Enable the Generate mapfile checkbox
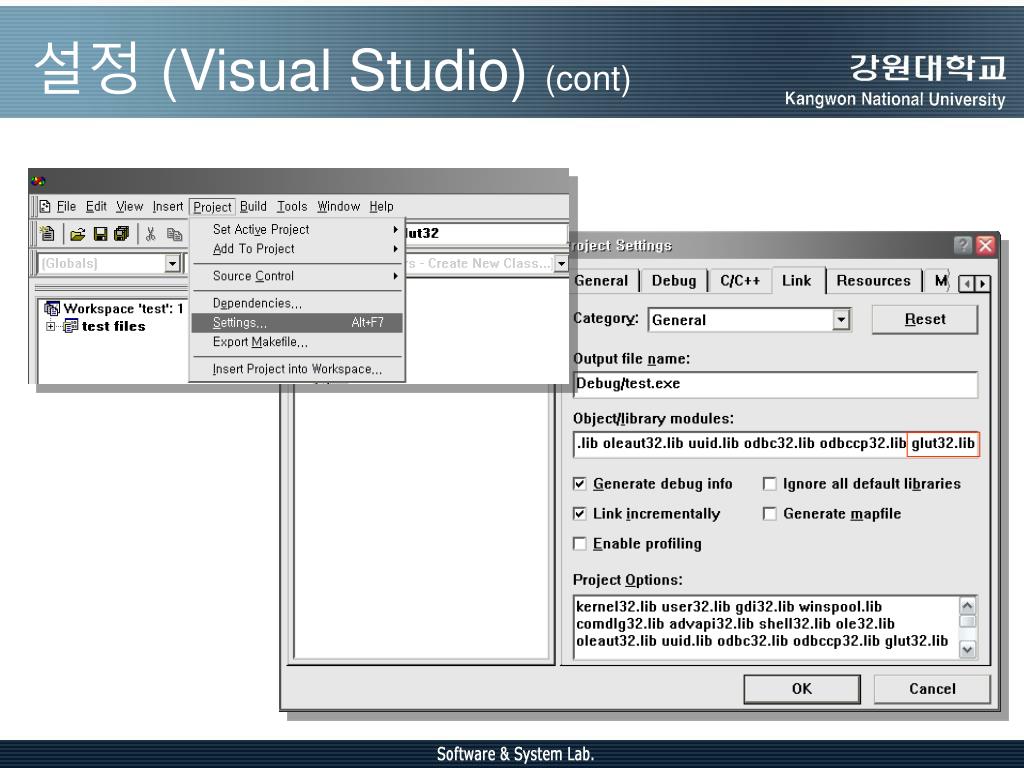The image size is (1024, 768). [770, 514]
